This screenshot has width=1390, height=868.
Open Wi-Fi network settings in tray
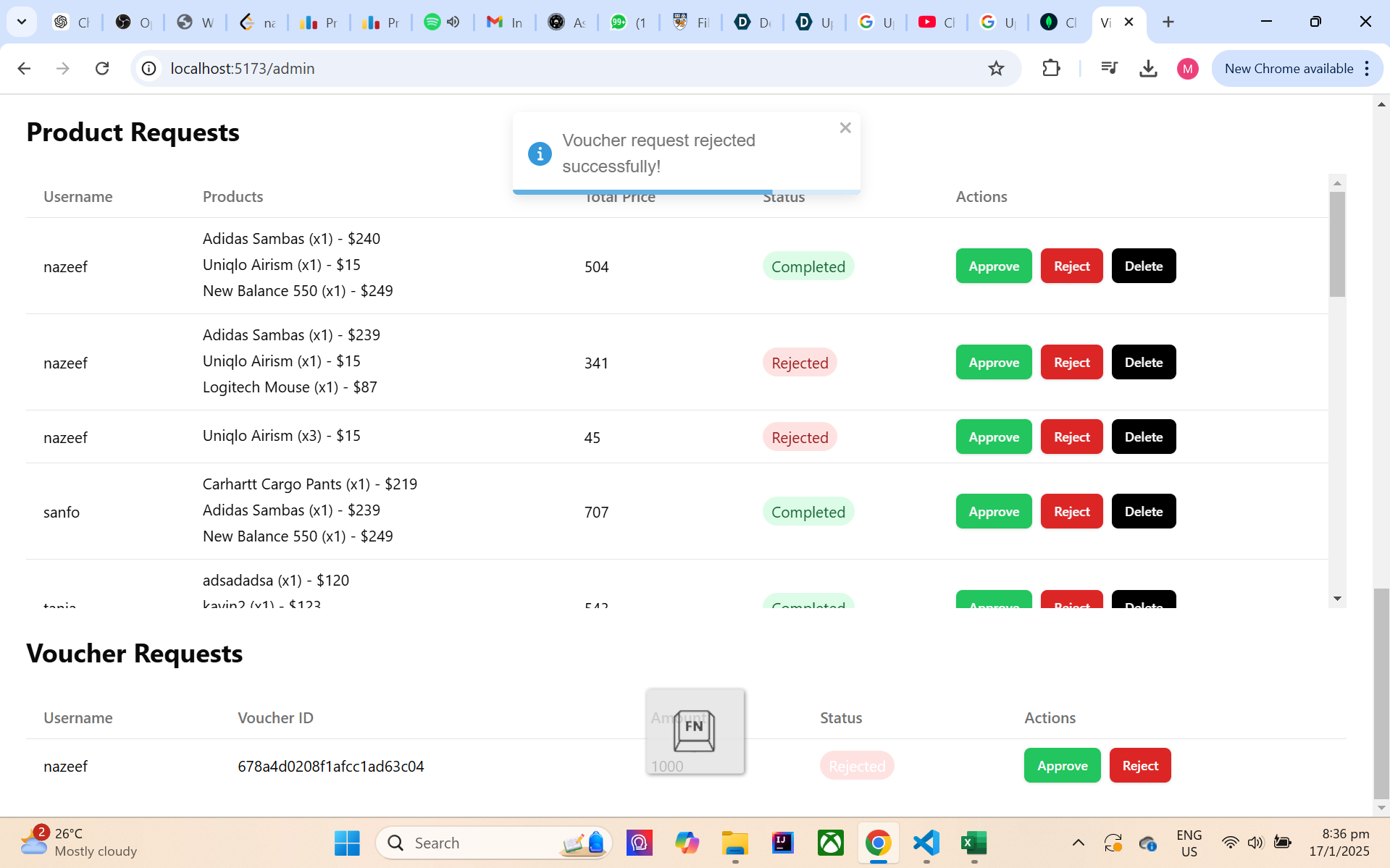[1230, 843]
